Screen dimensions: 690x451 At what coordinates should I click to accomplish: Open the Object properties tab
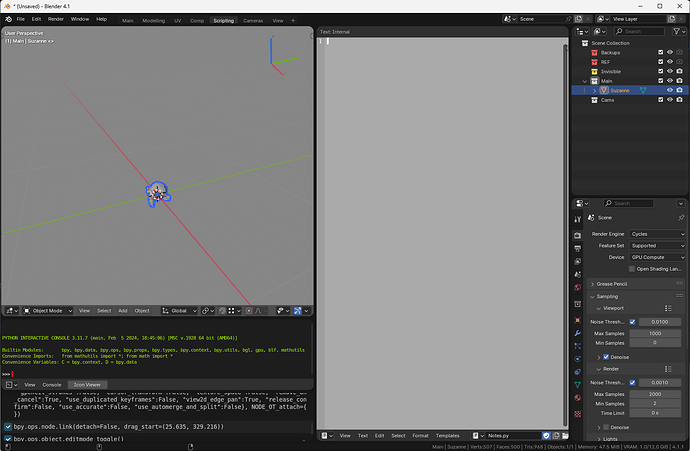(x=578, y=320)
